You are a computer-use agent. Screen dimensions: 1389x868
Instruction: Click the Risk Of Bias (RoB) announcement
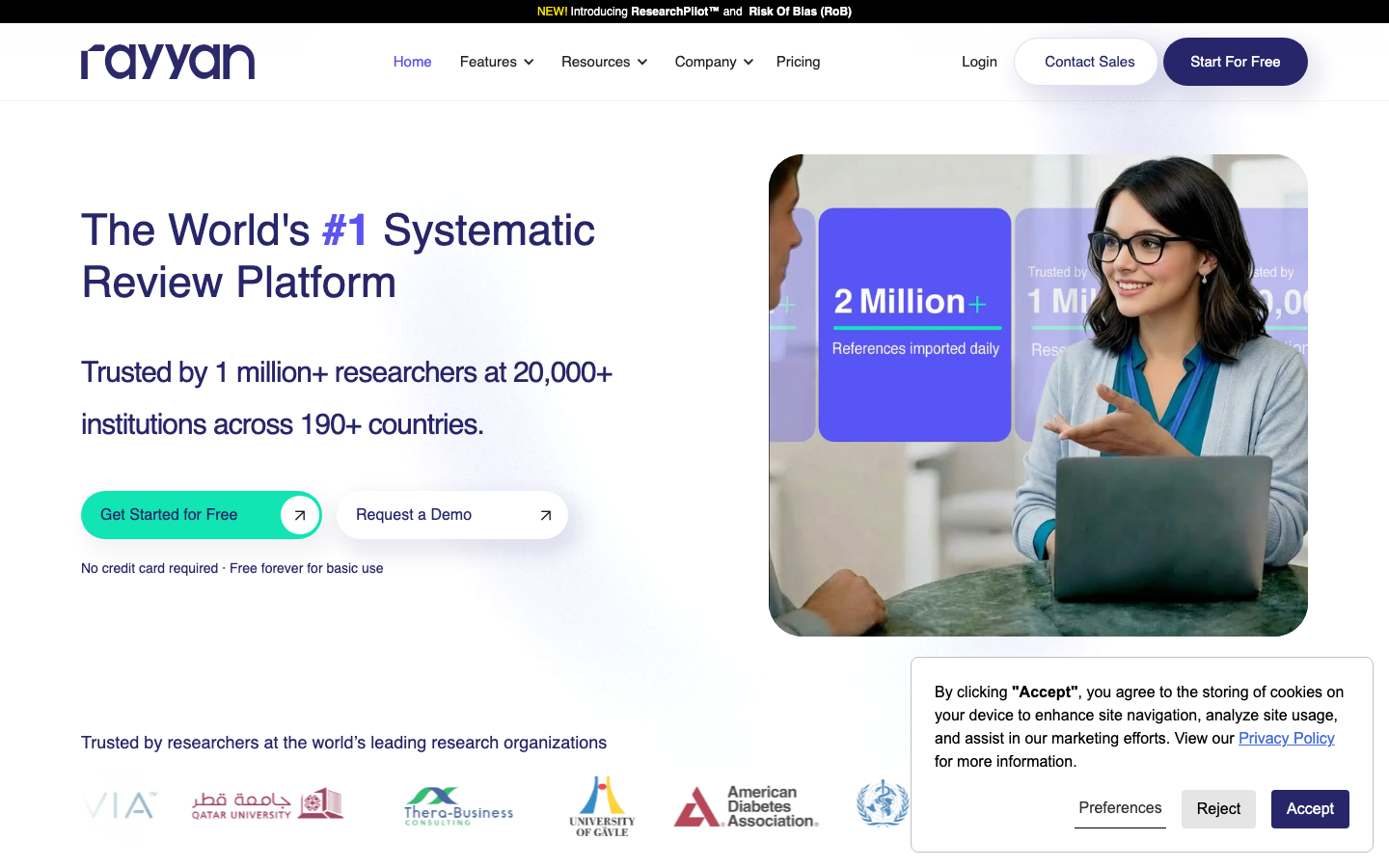tap(801, 12)
